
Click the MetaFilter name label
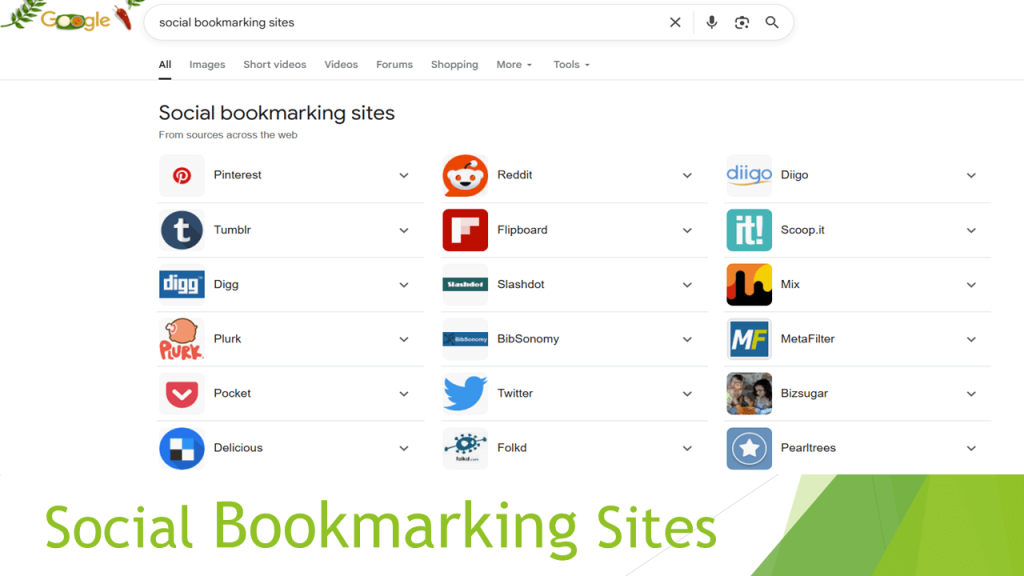(x=808, y=339)
